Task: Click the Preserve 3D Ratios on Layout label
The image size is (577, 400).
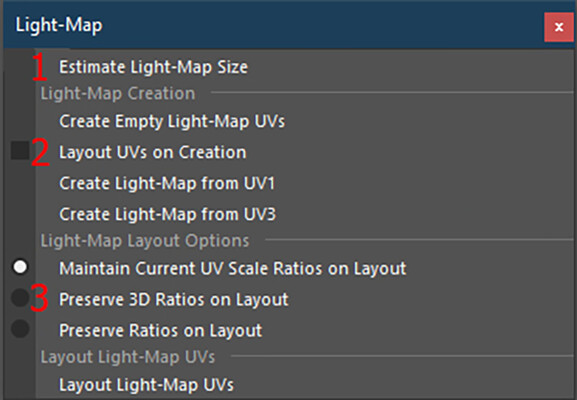Action: tap(174, 300)
